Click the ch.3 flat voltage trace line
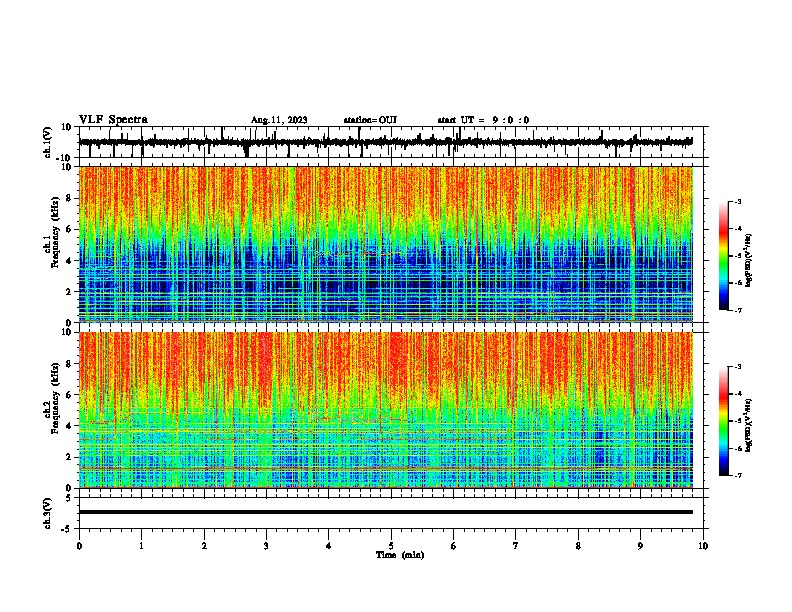The height and width of the screenshot is (612, 792). 386,512
